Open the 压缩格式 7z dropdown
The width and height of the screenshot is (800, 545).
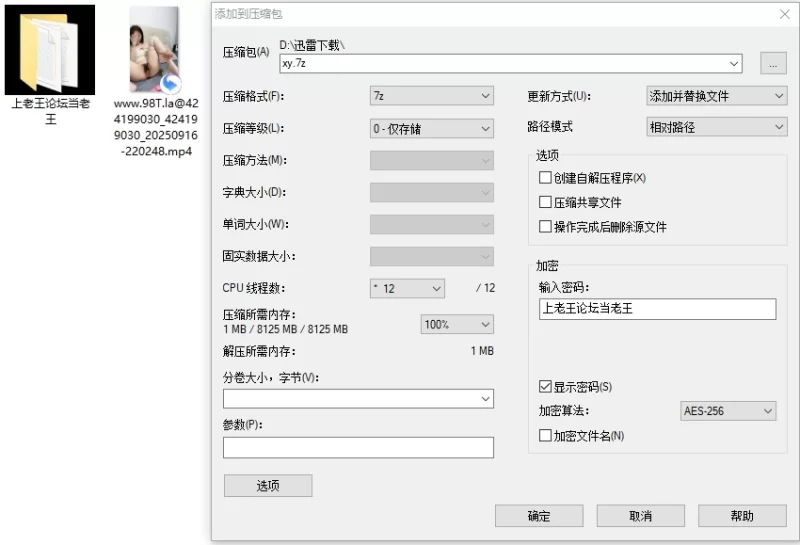click(431, 96)
